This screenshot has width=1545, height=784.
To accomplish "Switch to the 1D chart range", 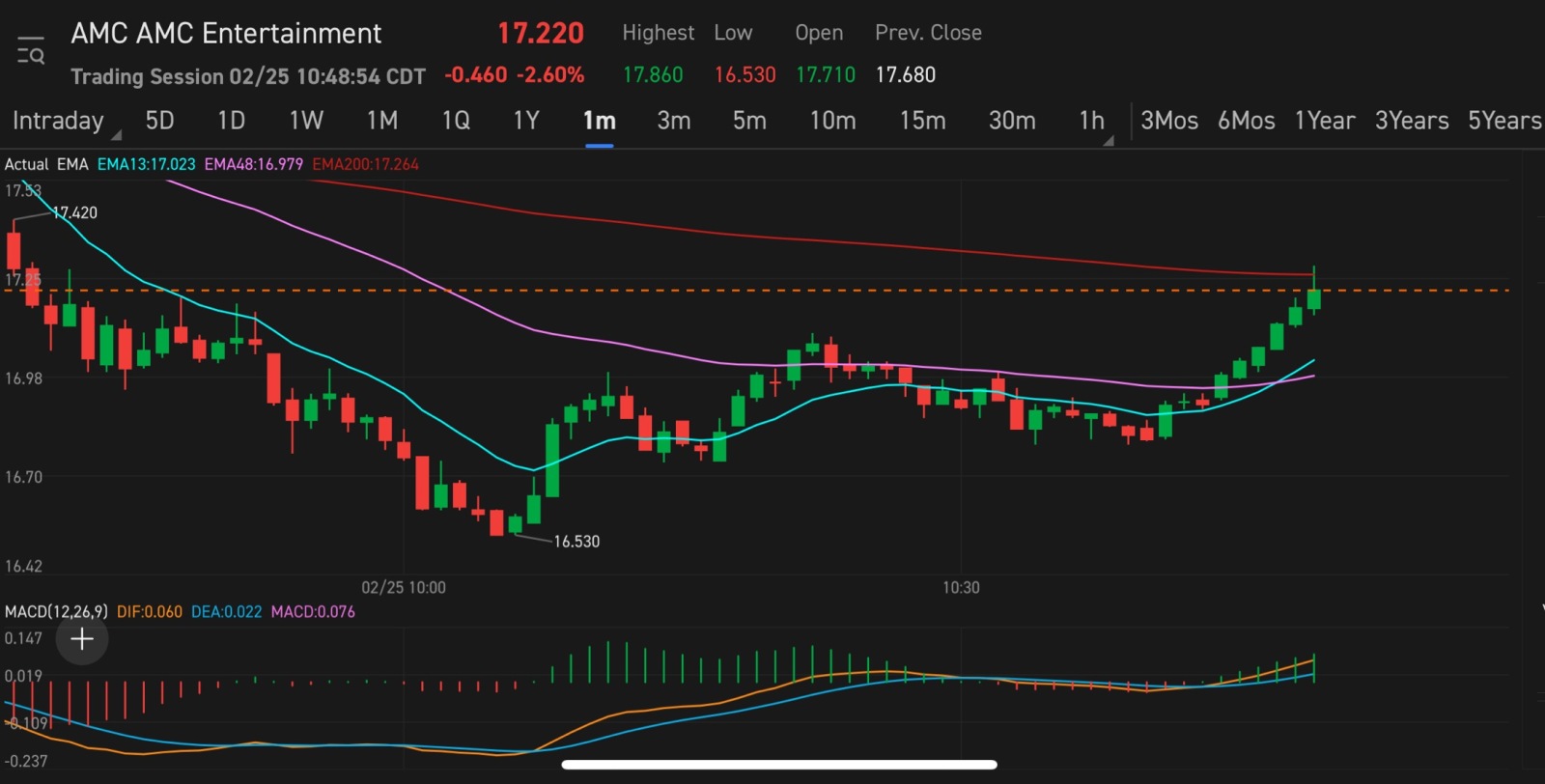I will click(x=231, y=121).
